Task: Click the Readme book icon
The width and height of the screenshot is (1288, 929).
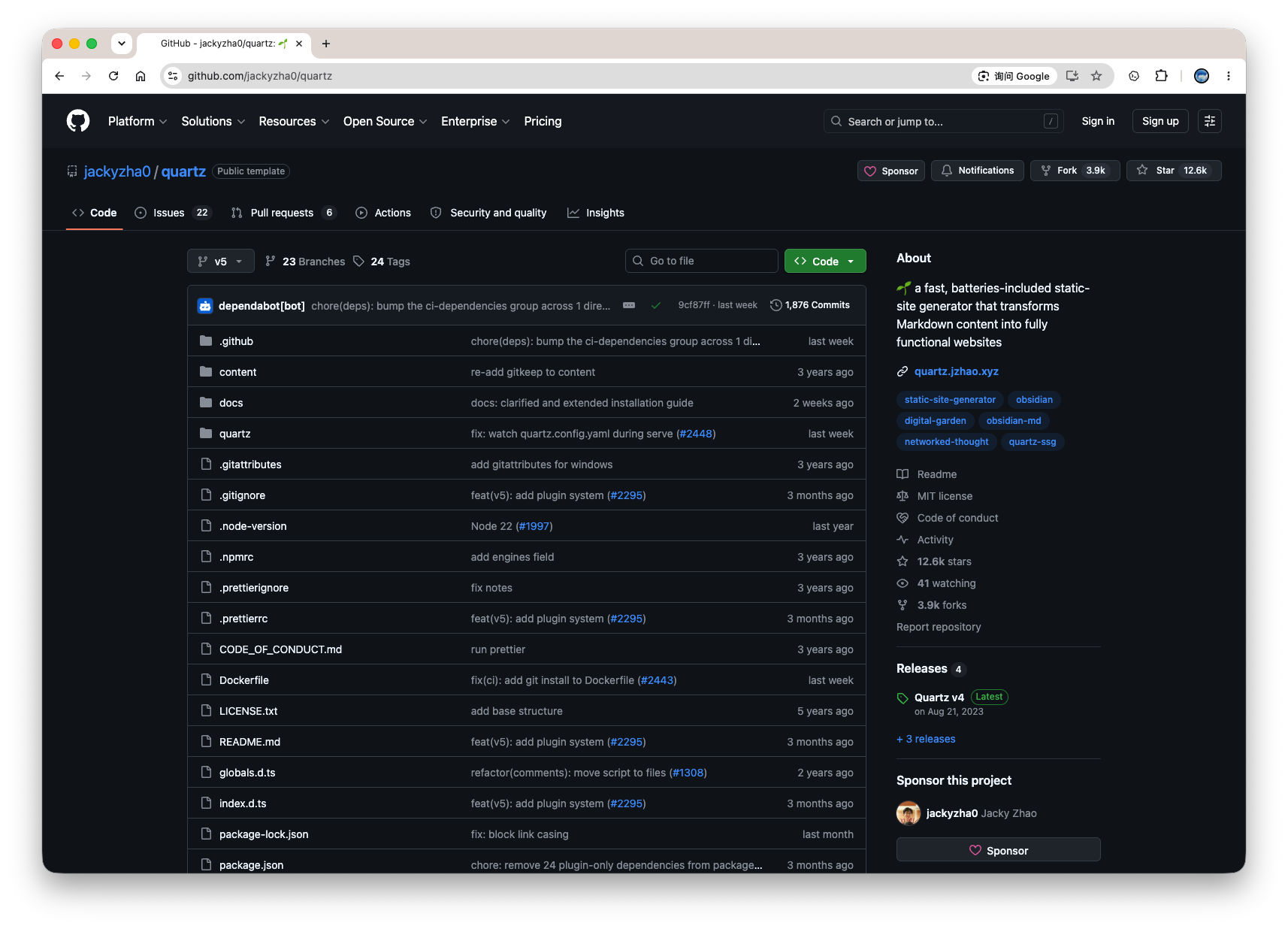Action: (x=903, y=474)
